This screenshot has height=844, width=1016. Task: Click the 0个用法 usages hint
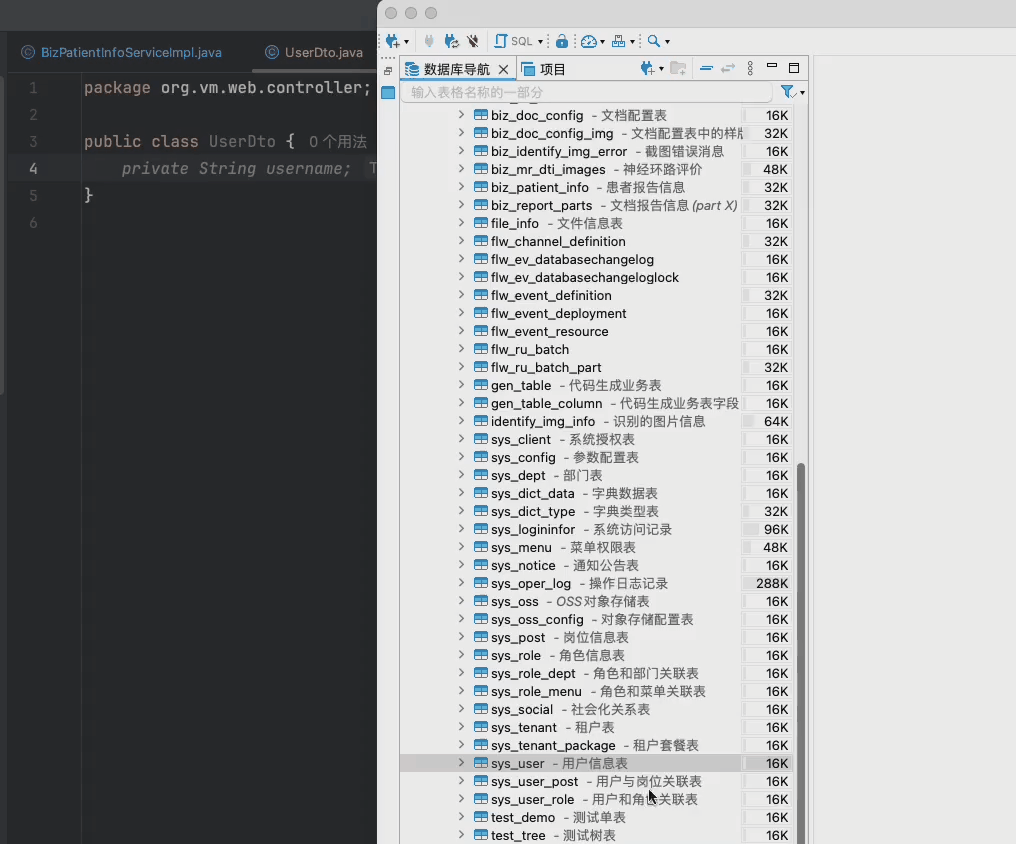[338, 142]
